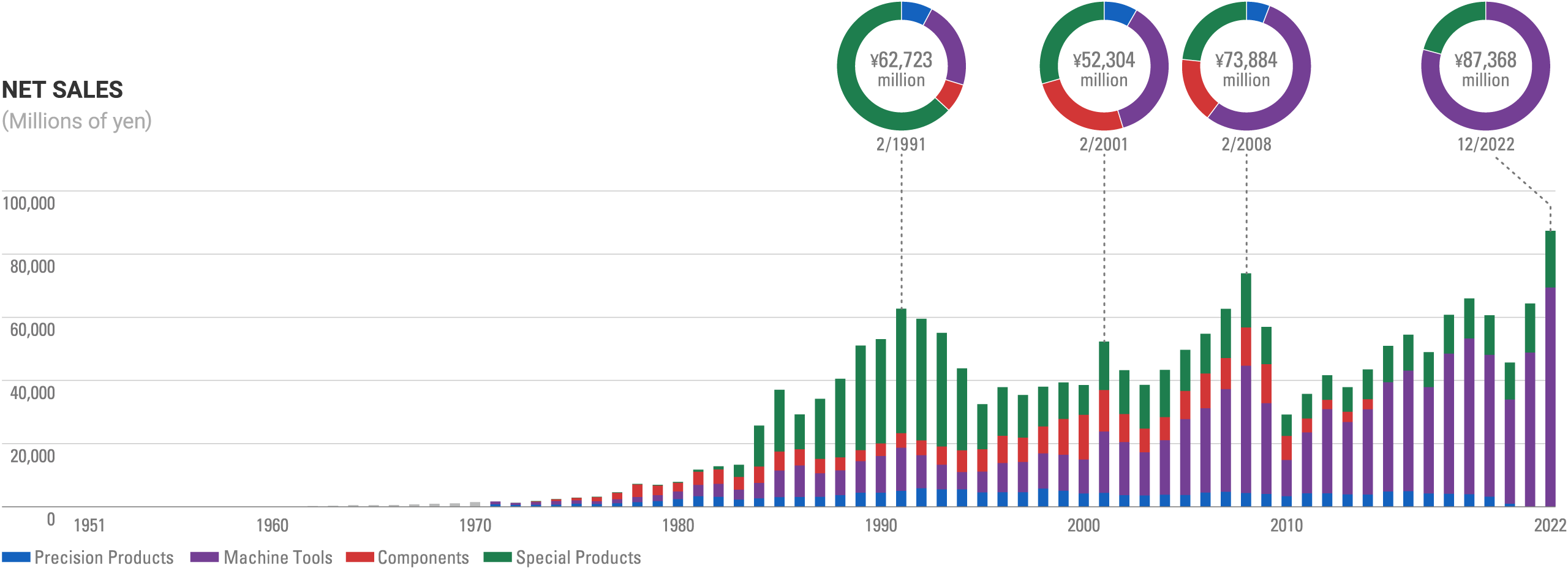Click the (Millions of yen) subtitle

coord(77,121)
